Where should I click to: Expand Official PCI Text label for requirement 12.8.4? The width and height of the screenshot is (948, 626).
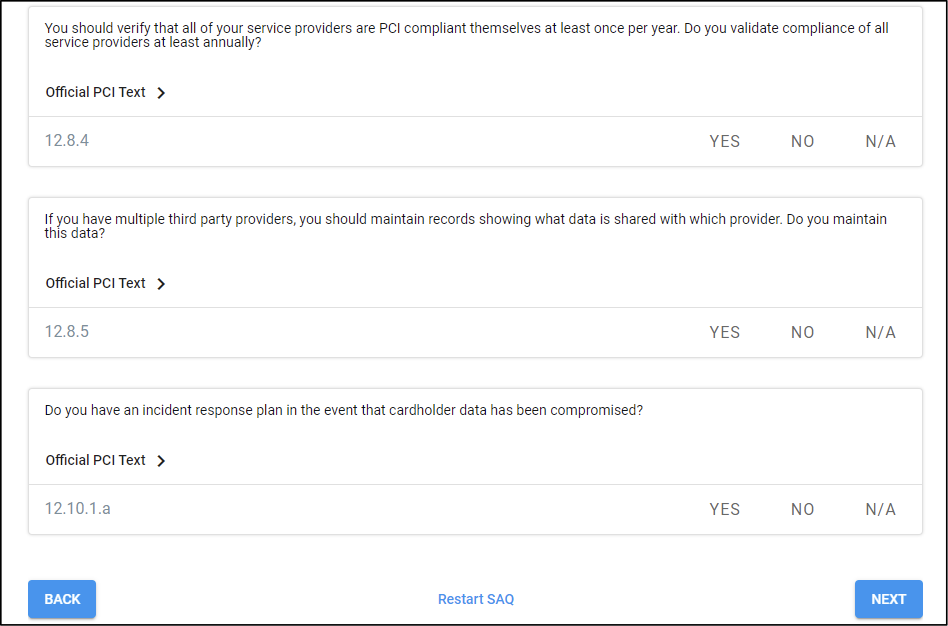pos(96,92)
